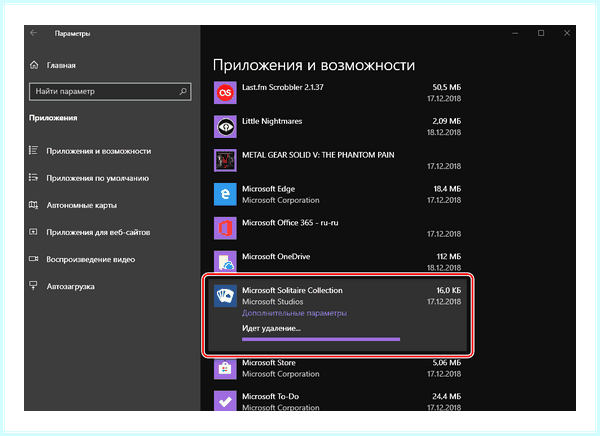Focus the Найти параметр search field

110,91
